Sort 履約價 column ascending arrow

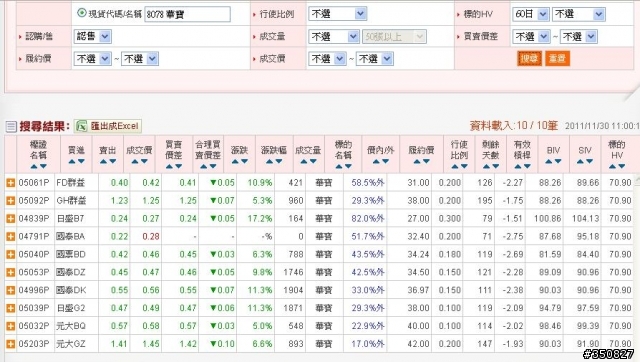[x=417, y=162]
